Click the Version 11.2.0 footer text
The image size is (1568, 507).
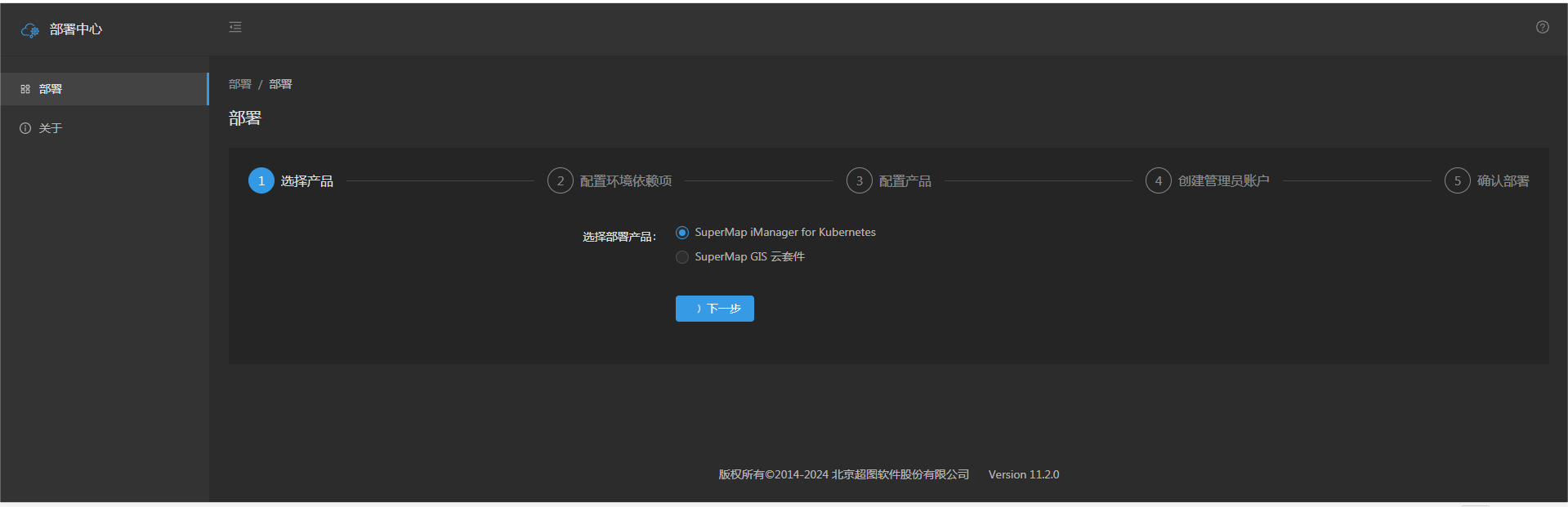pyautogui.click(x=1024, y=474)
